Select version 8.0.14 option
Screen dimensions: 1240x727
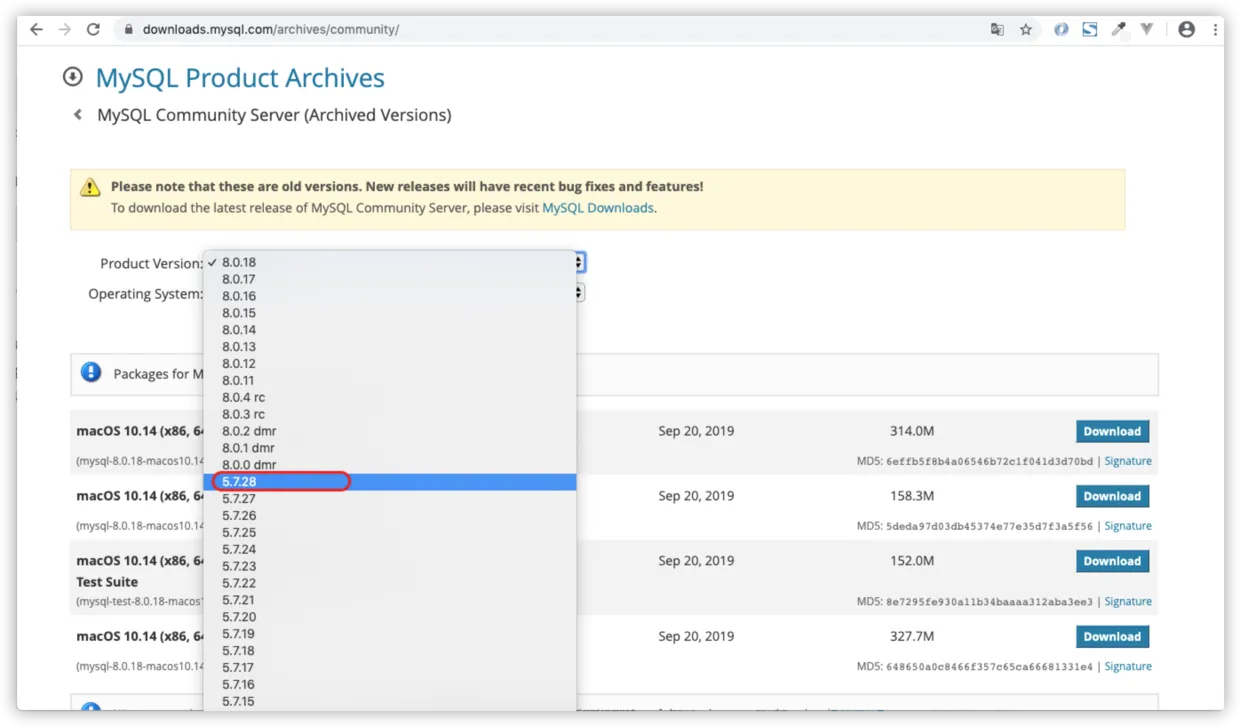pos(390,330)
